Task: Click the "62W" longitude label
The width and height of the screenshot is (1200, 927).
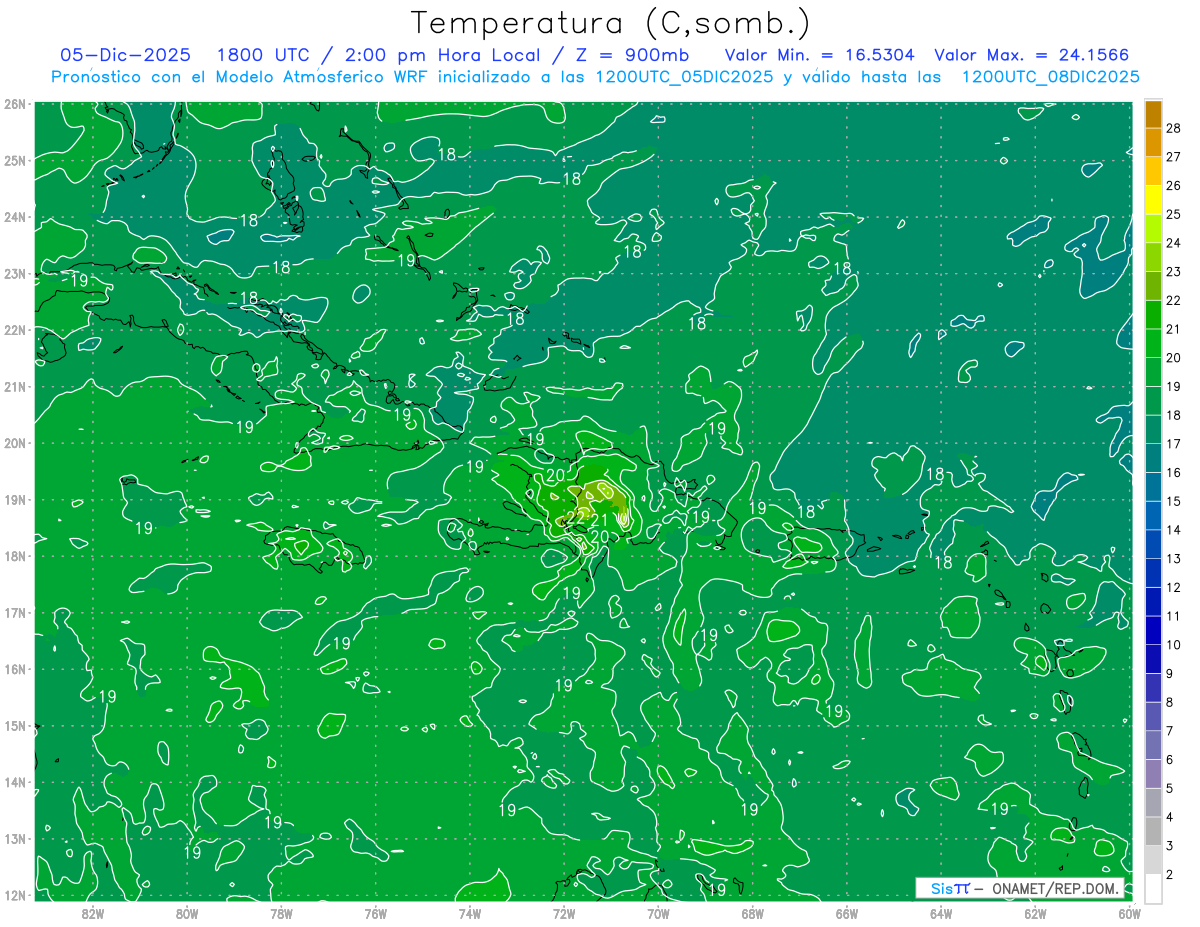Action: click(x=1035, y=914)
